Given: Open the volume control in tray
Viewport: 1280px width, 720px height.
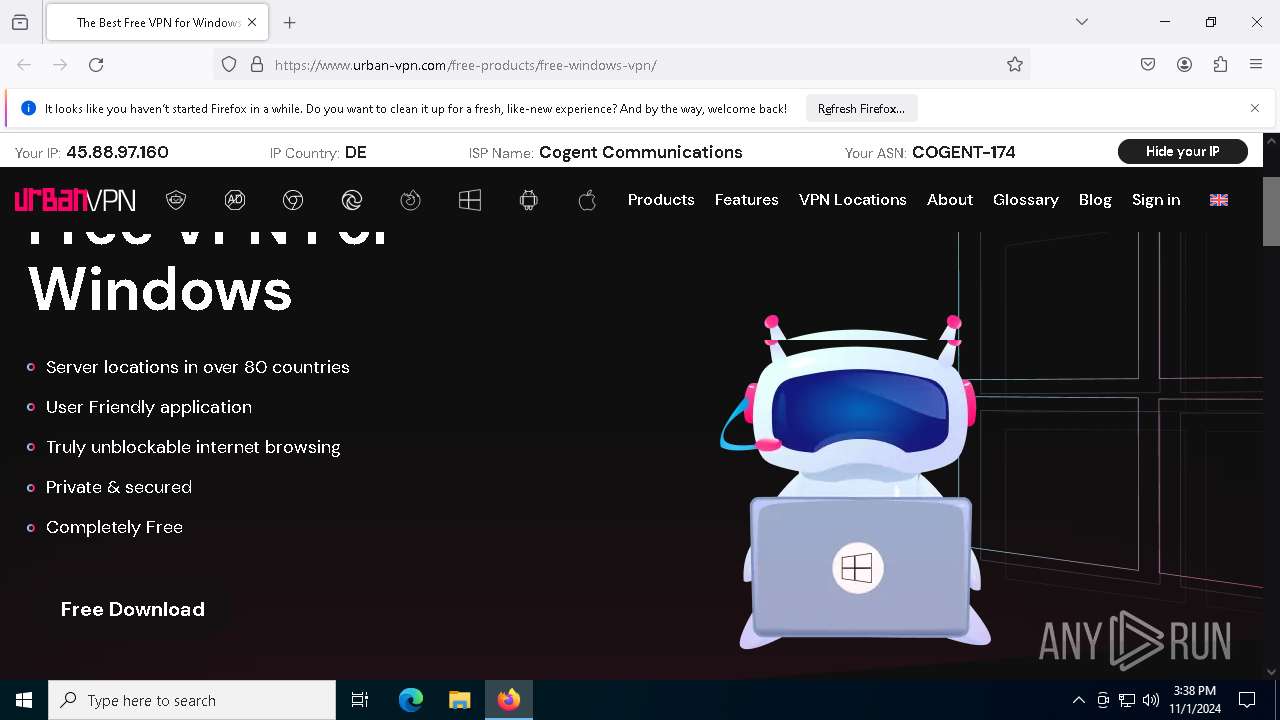Looking at the screenshot, I should (1151, 700).
